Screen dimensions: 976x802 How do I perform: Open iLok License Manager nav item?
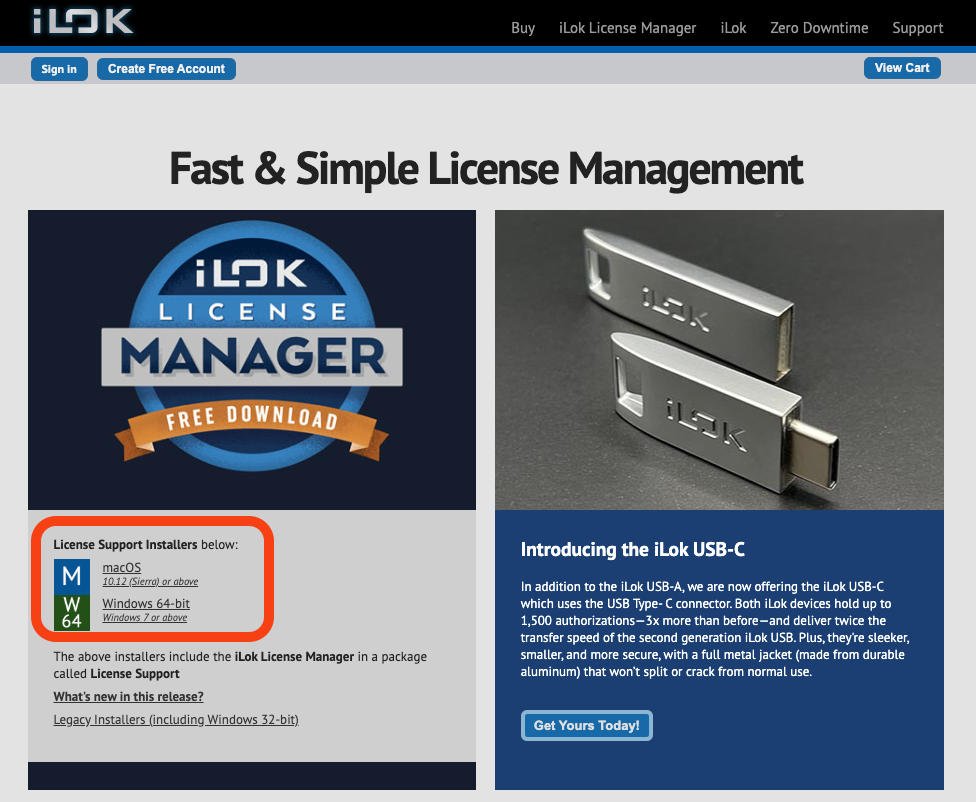click(627, 28)
